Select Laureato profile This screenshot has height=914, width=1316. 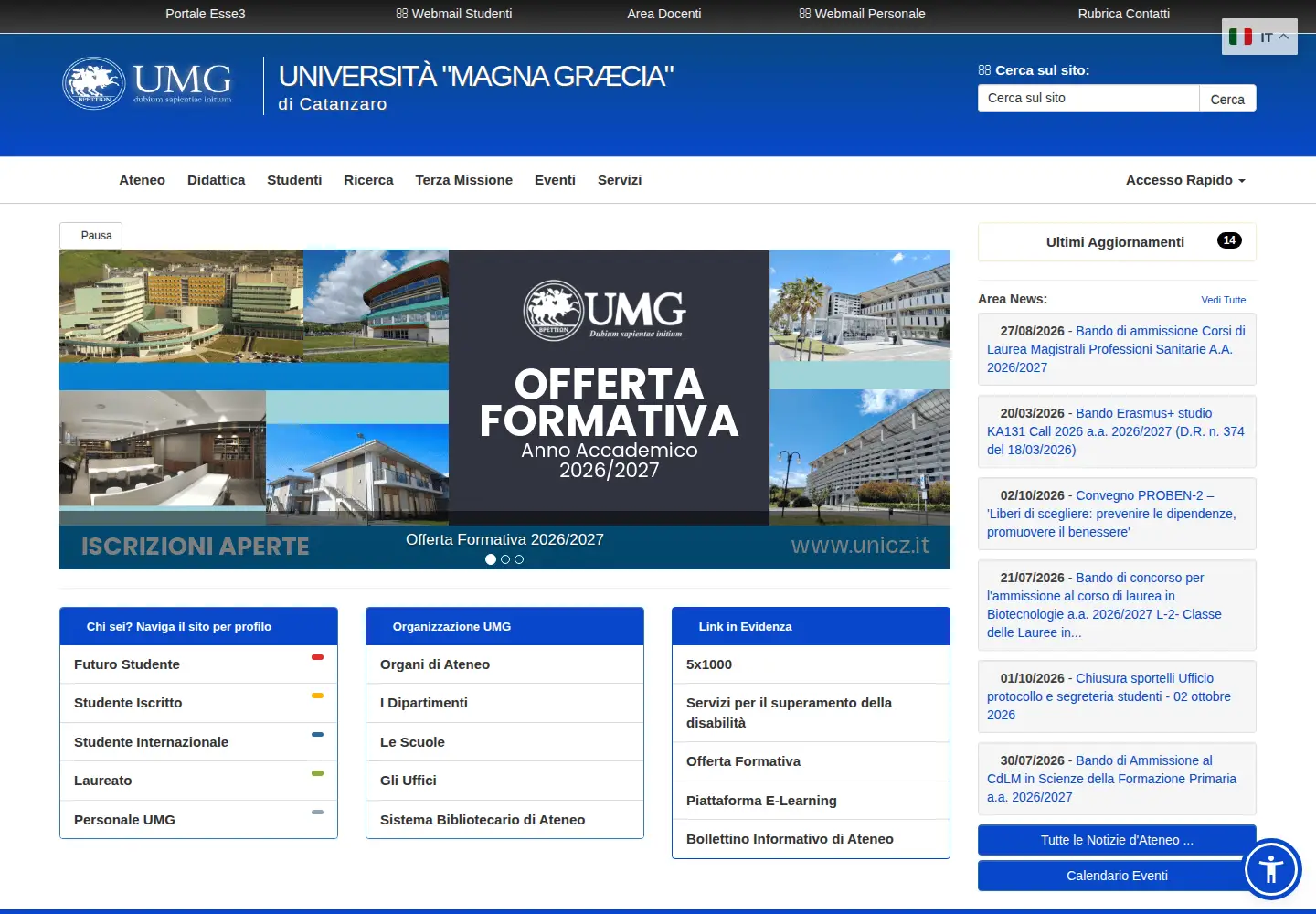198,781
